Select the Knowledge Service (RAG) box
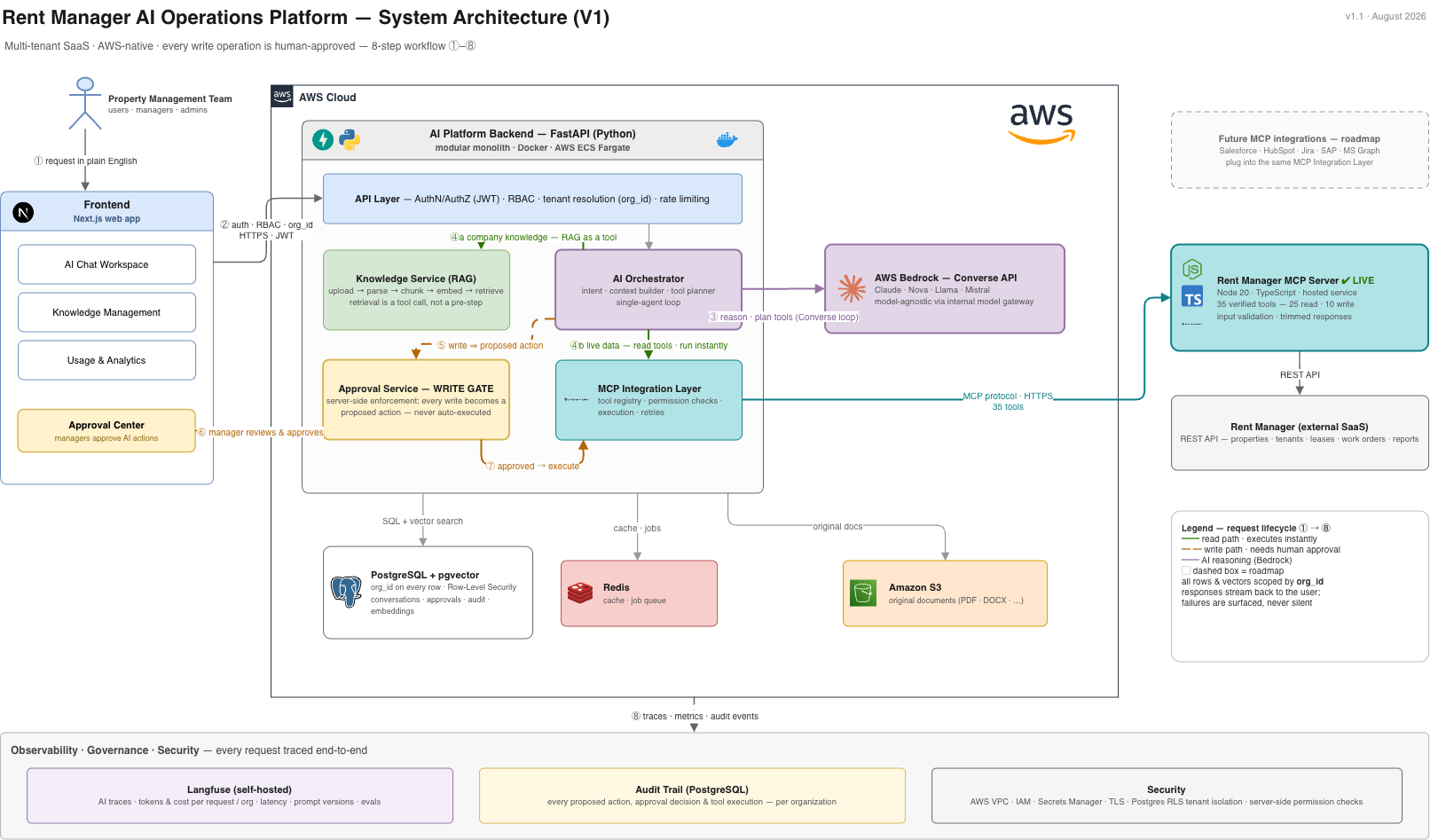 pyautogui.click(x=416, y=290)
